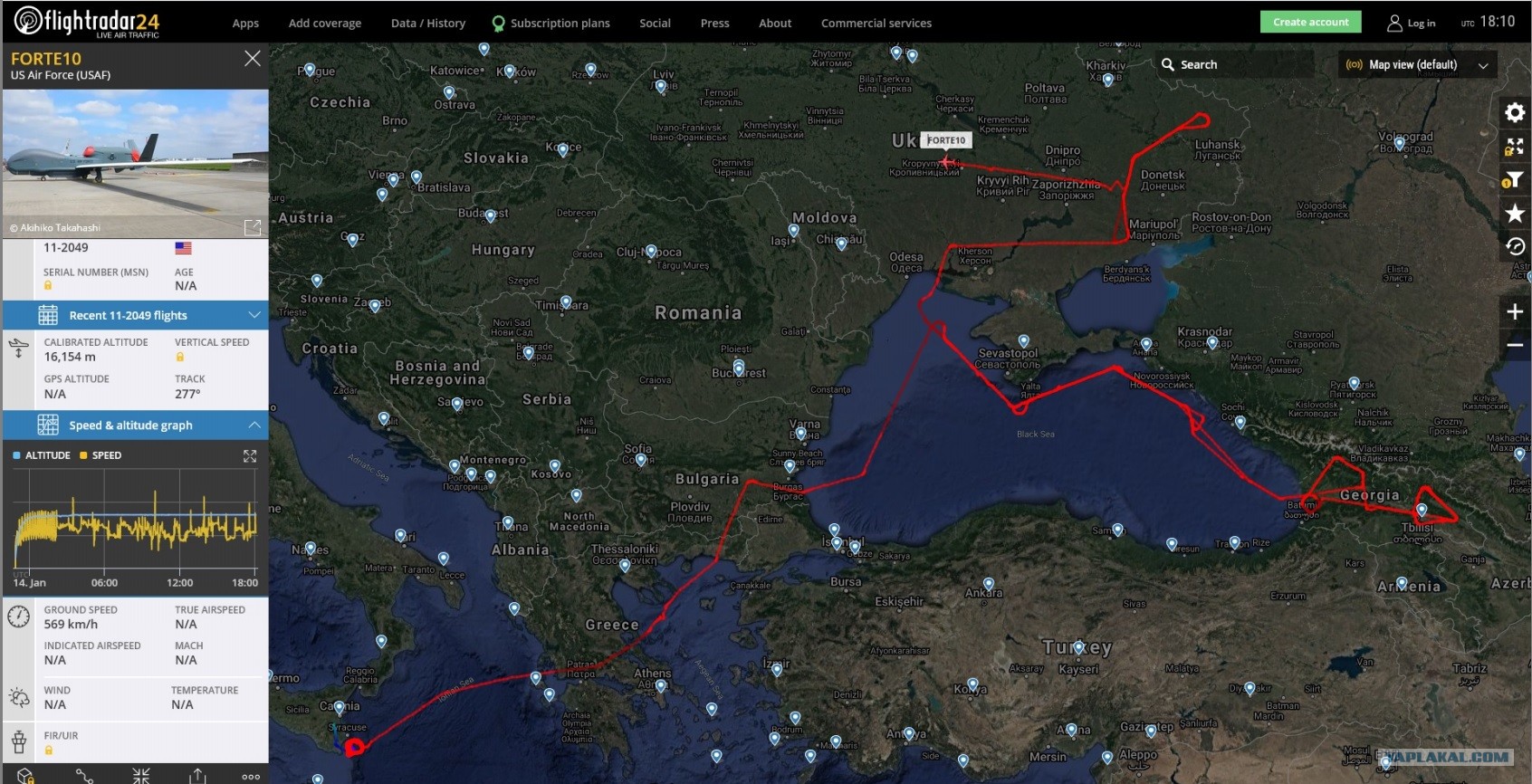
Task: Click the Track value 277°
Action: 187,394
